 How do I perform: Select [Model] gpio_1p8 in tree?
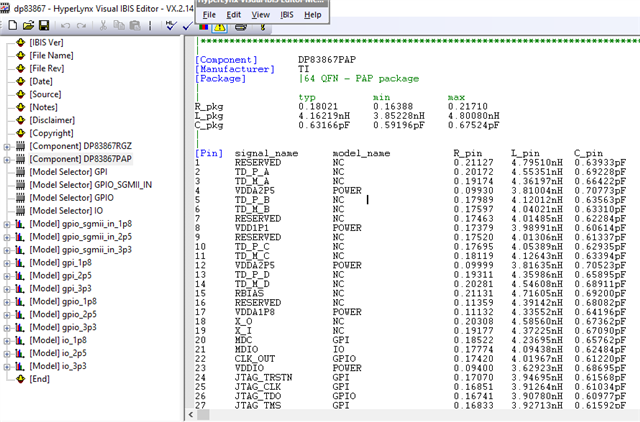63,301
